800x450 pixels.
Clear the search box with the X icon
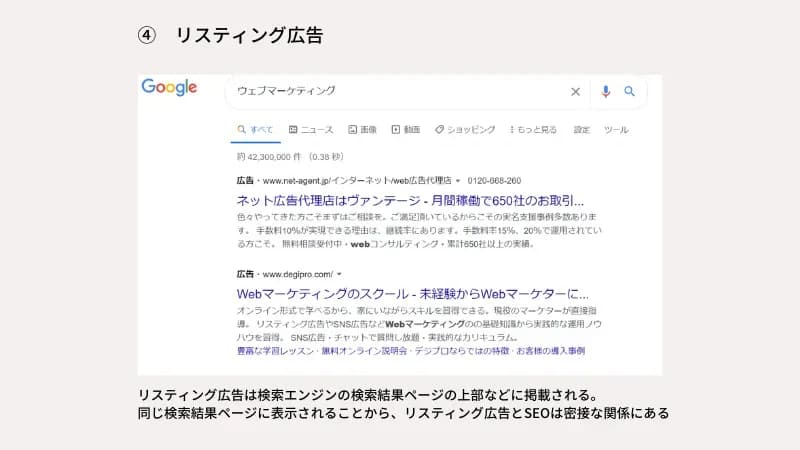coord(575,92)
